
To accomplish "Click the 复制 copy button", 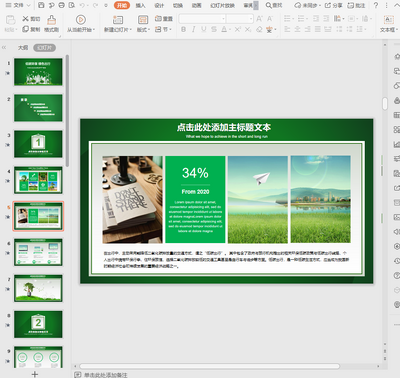I will click(31, 29).
